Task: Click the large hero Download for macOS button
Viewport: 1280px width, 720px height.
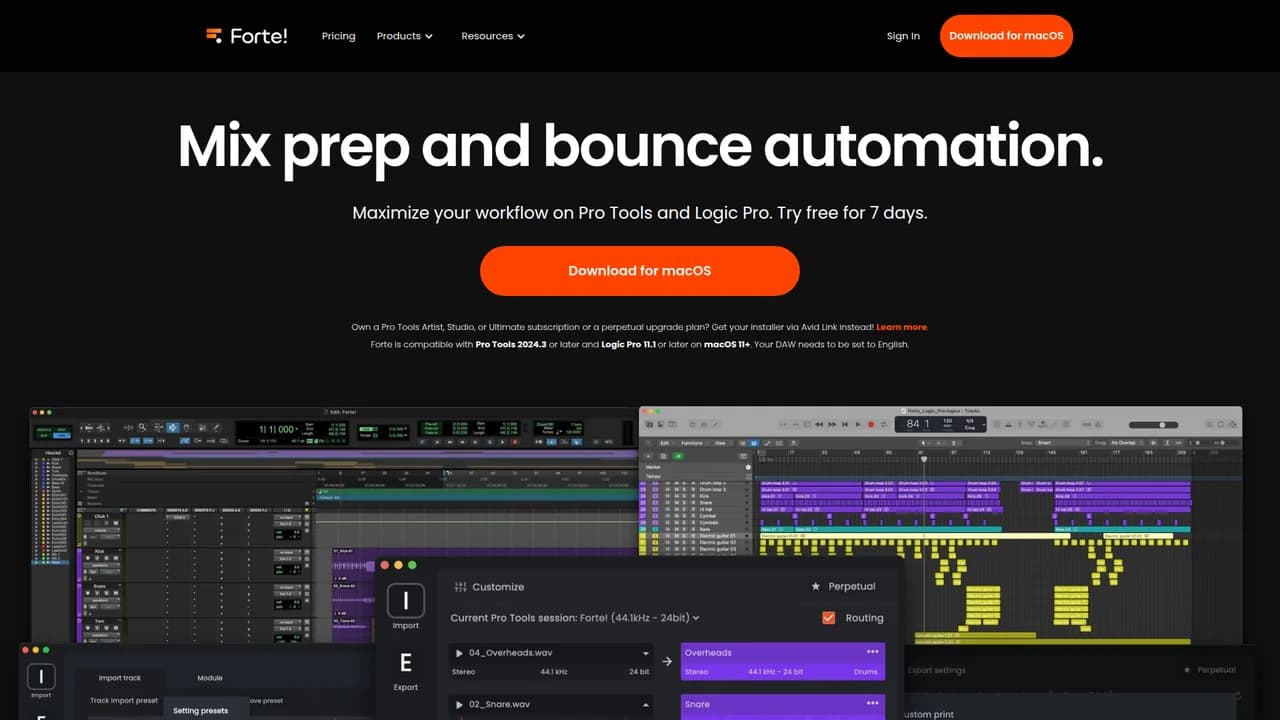Action: 640,271
